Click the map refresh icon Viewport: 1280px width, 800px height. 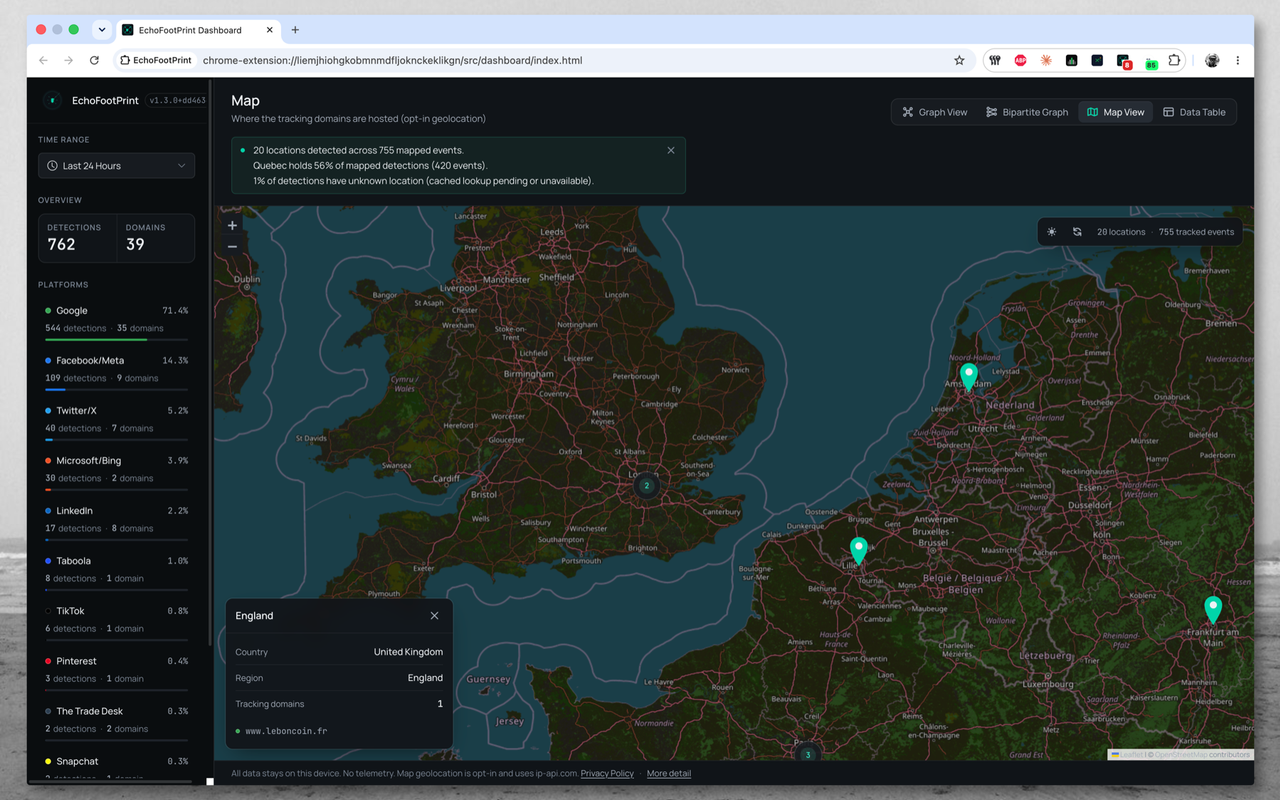point(1077,232)
